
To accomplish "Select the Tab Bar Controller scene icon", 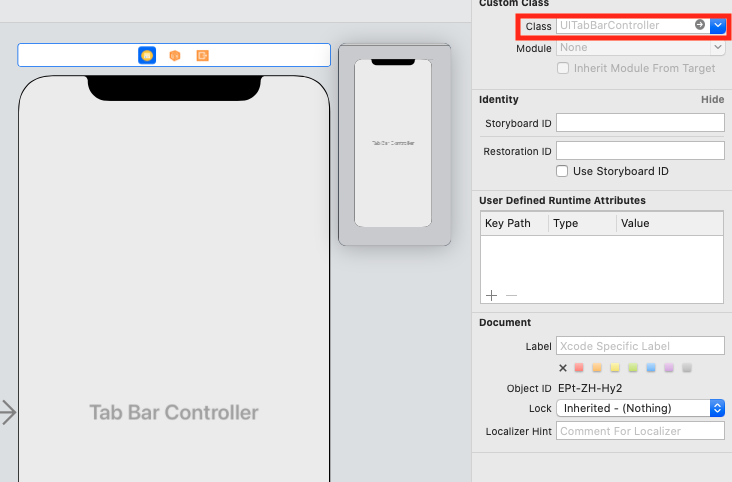I will [147, 56].
